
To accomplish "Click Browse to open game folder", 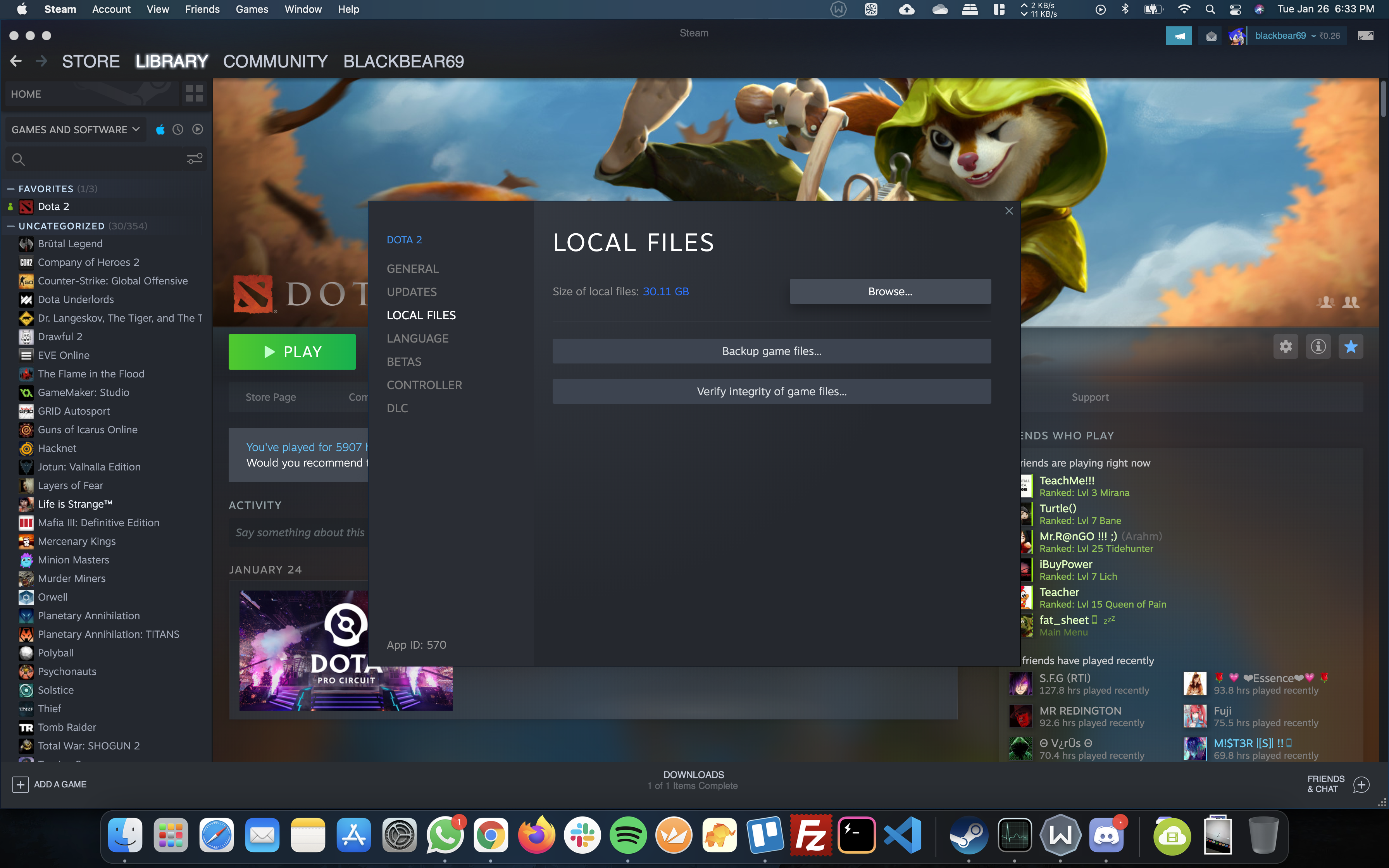I will tap(889, 291).
